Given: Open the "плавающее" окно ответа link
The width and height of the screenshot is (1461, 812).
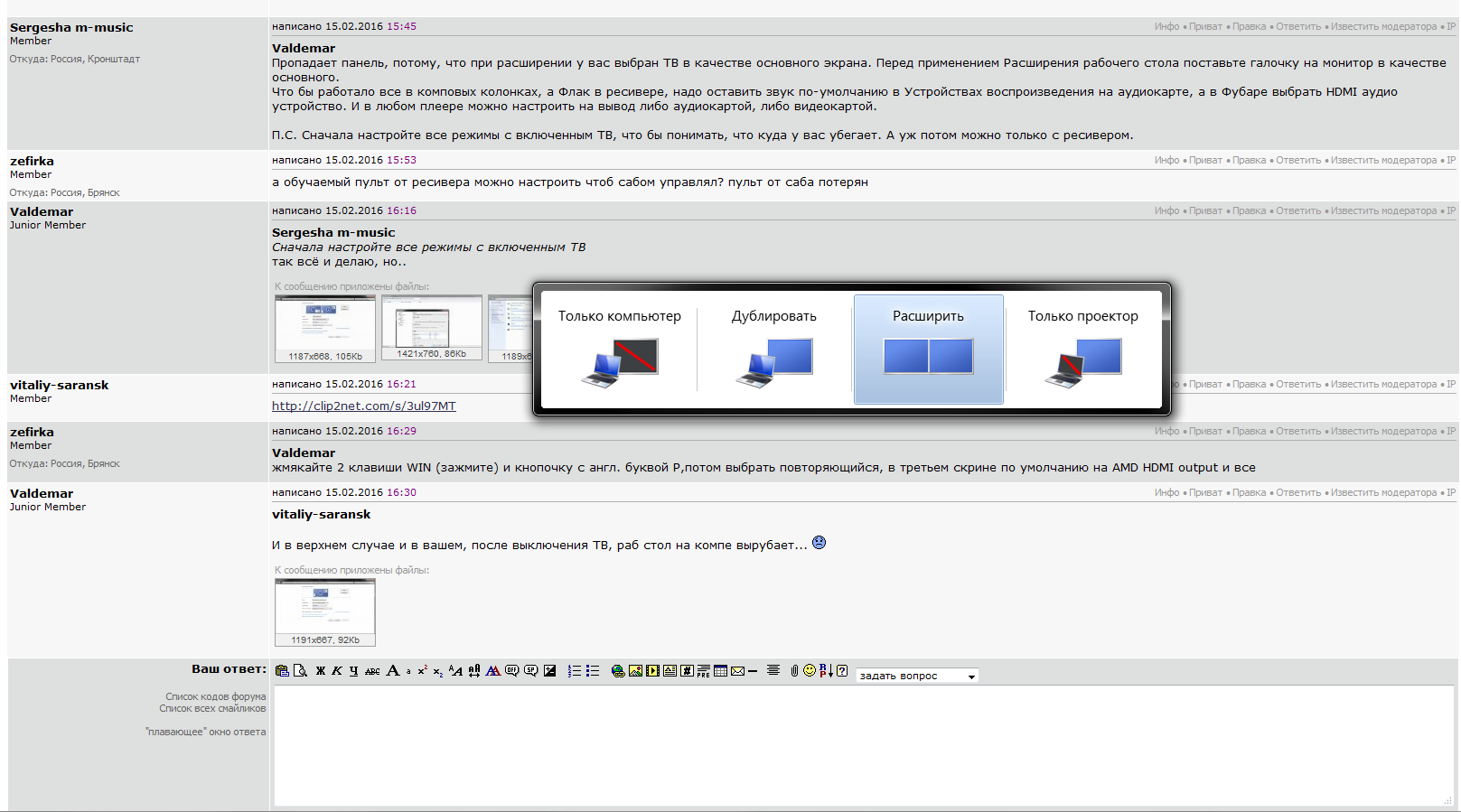Looking at the screenshot, I should click(x=206, y=732).
